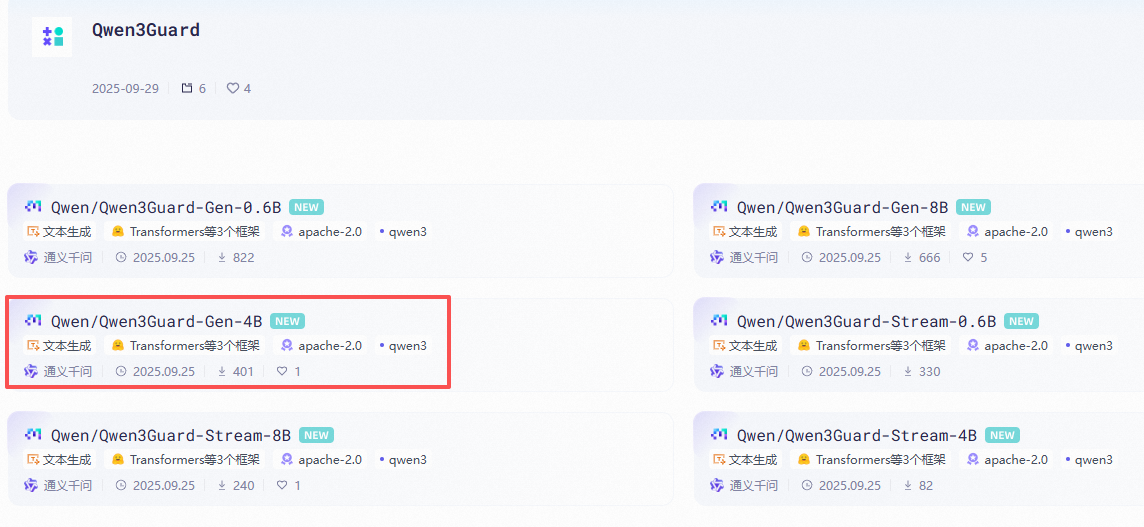
Task: Click apache-2.0 tag on Qwen3Guard-Stream-4B card
Action: point(1007,460)
